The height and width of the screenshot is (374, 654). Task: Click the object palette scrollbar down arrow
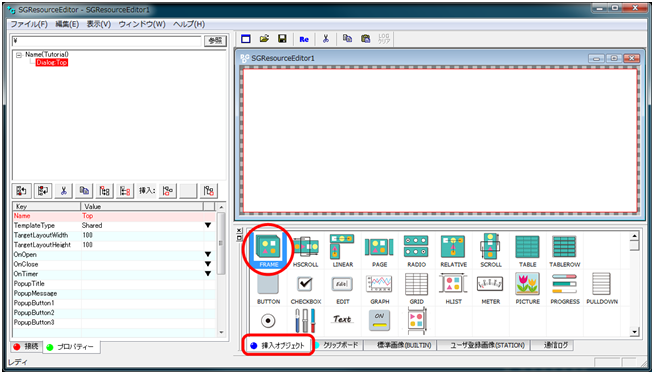634,332
